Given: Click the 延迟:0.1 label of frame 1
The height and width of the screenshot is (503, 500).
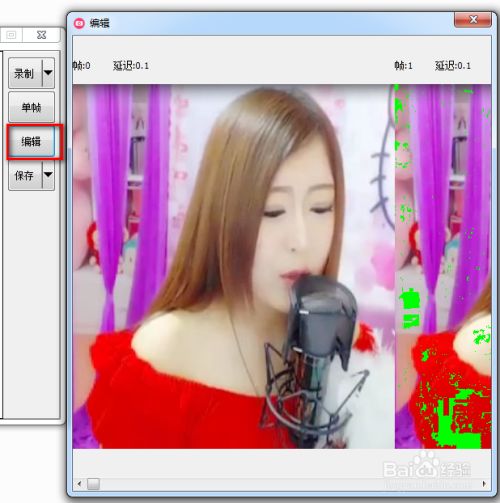Looking at the screenshot, I should [453, 66].
